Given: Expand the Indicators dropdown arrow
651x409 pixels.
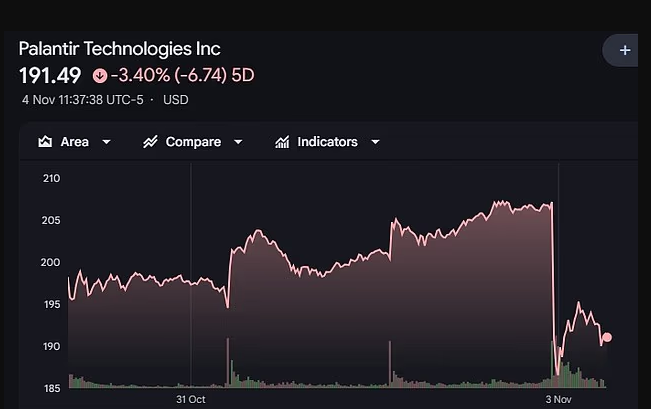Looking at the screenshot, I should [375, 142].
